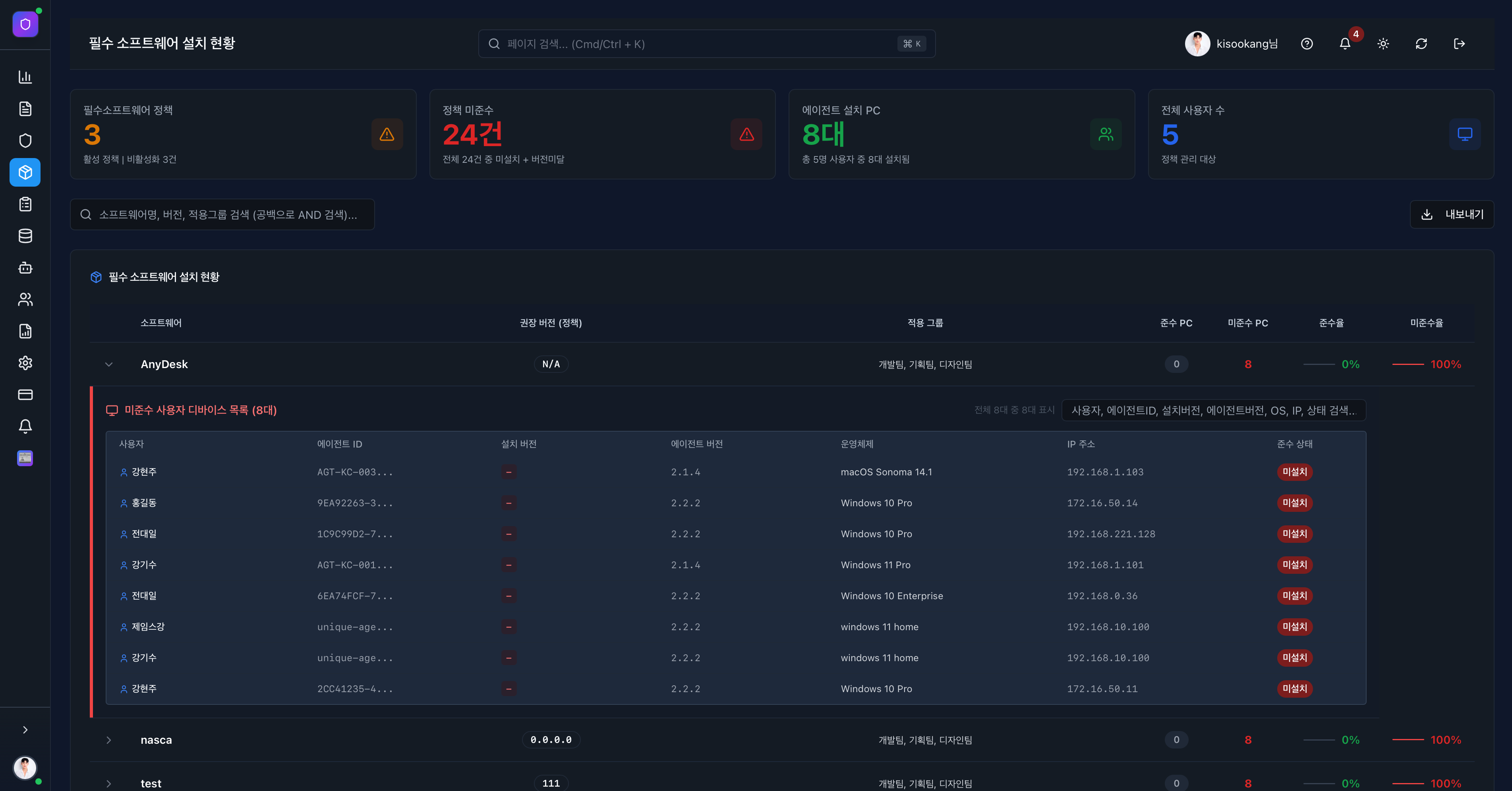
Task: Click the active package box sidebar icon
Action: pos(25,172)
